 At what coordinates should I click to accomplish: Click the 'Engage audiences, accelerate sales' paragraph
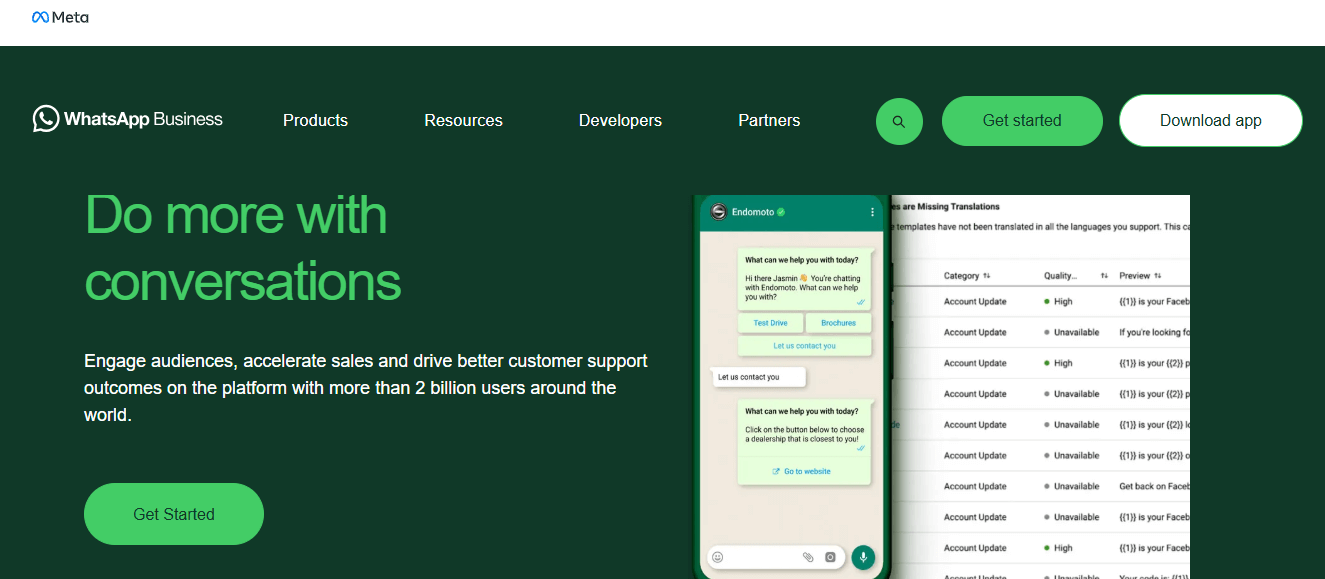pos(366,387)
